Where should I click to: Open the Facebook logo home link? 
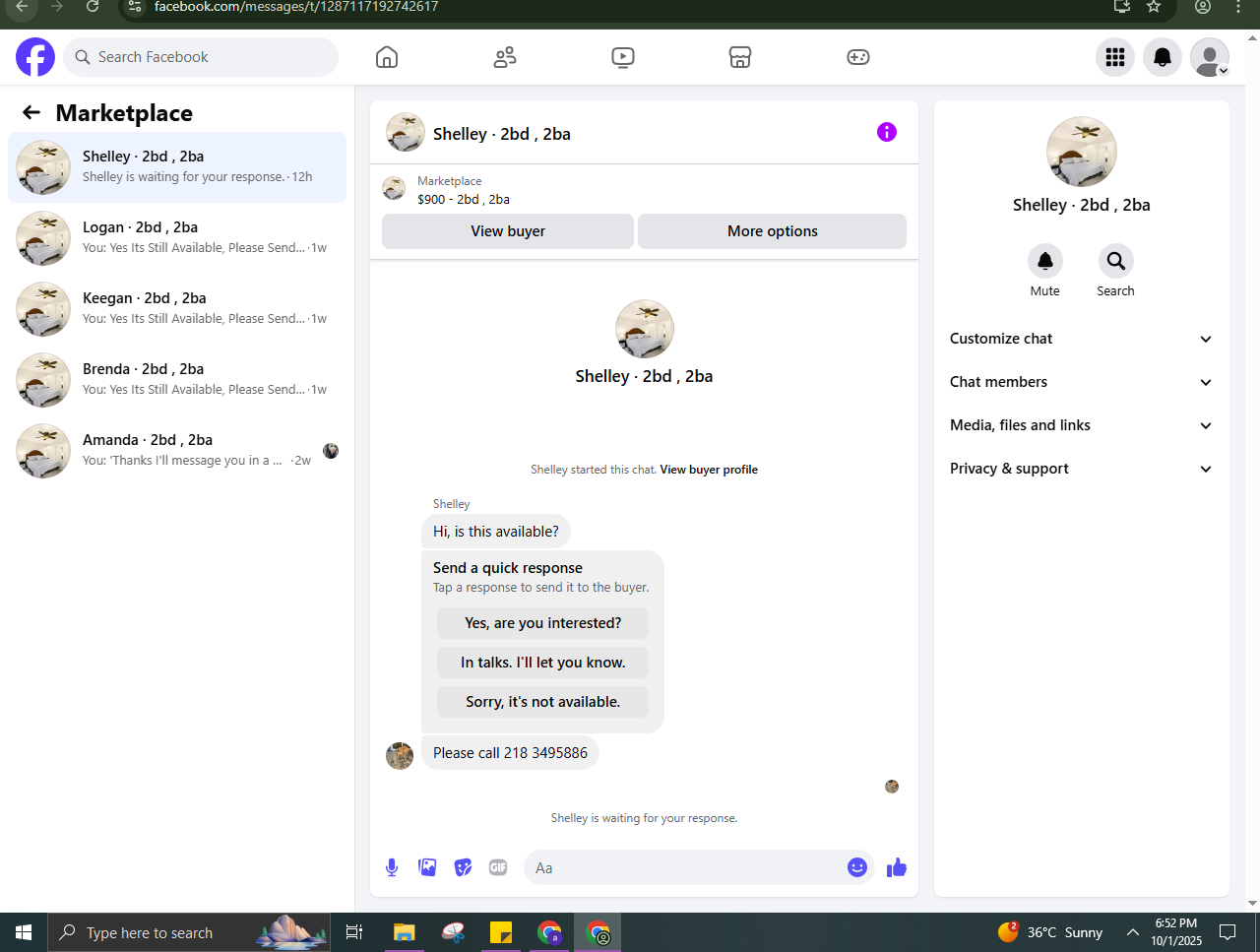[x=35, y=57]
